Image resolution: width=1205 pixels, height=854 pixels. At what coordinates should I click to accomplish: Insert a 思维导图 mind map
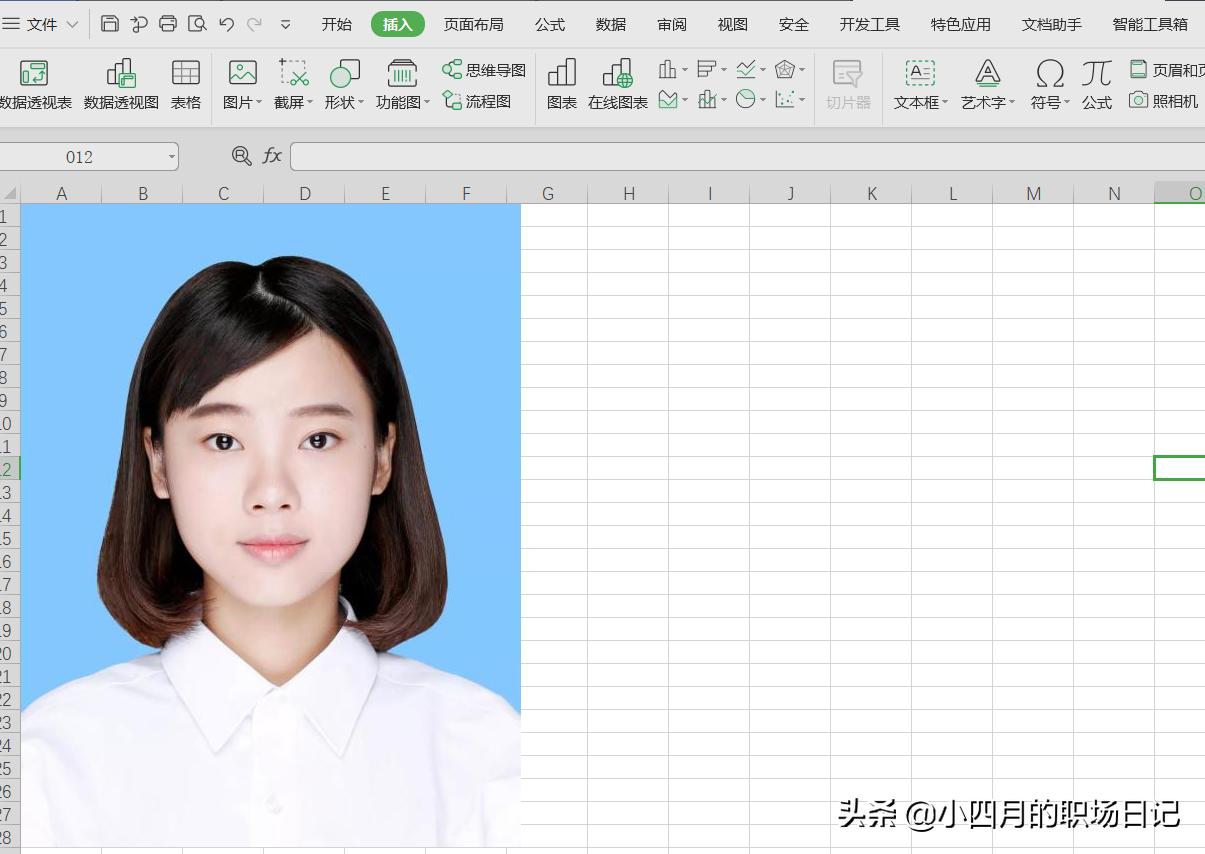click(x=482, y=69)
